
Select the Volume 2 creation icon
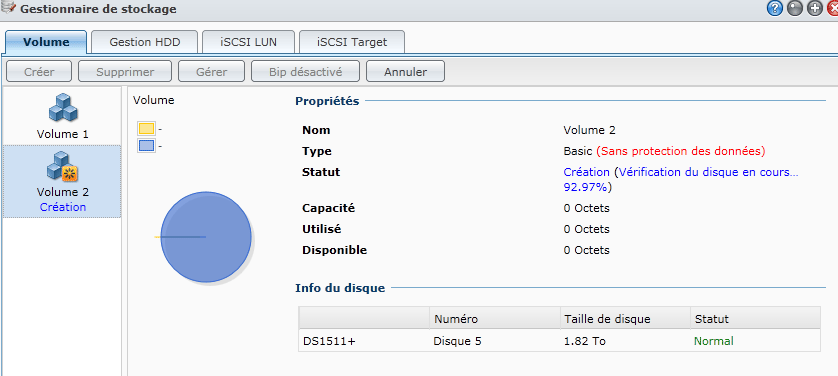click(x=63, y=166)
